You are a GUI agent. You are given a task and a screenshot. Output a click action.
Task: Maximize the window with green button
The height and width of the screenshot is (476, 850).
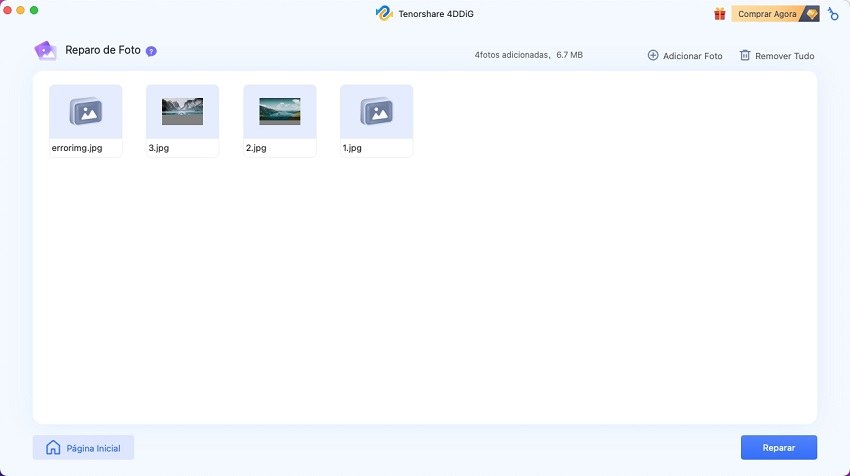pyautogui.click(x=34, y=10)
